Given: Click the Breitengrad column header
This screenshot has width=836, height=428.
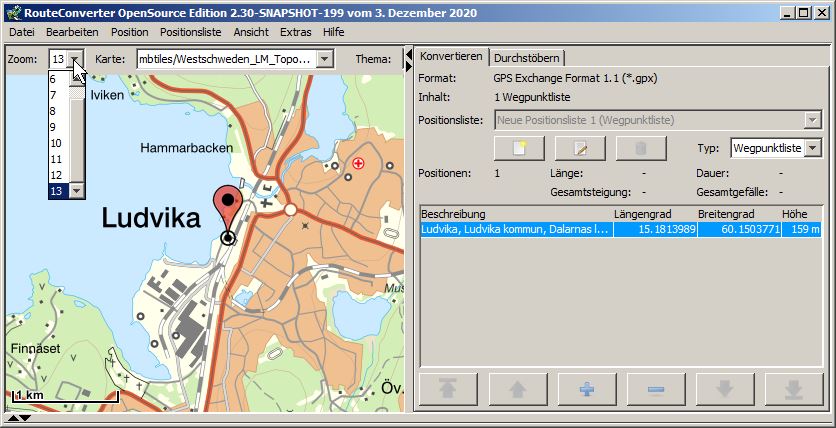Looking at the screenshot, I should pyautogui.click(x=722, y=214).
